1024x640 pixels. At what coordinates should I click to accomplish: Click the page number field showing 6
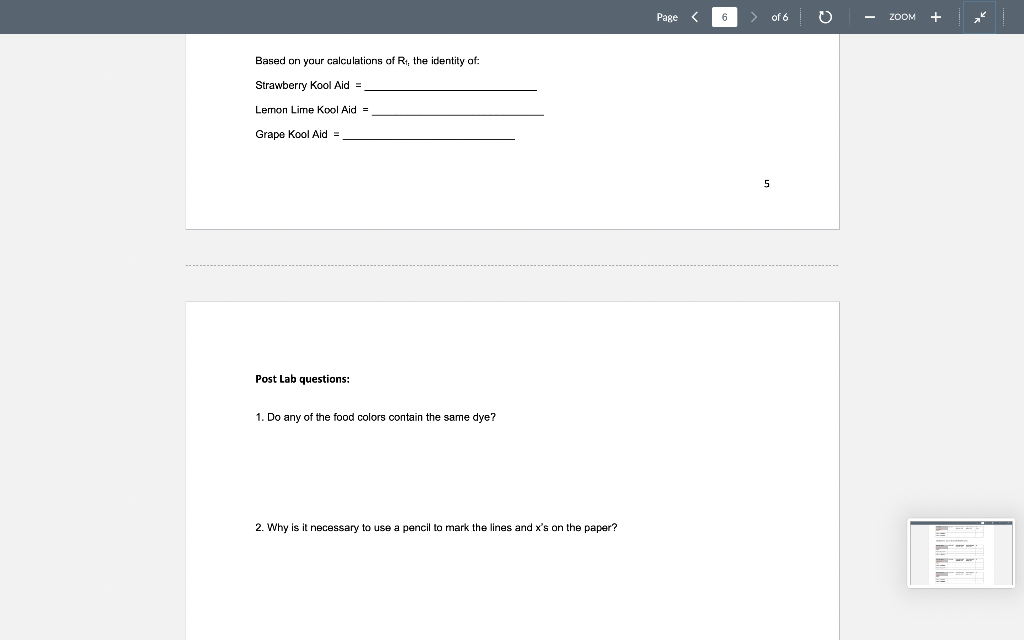tap(724, 17)
